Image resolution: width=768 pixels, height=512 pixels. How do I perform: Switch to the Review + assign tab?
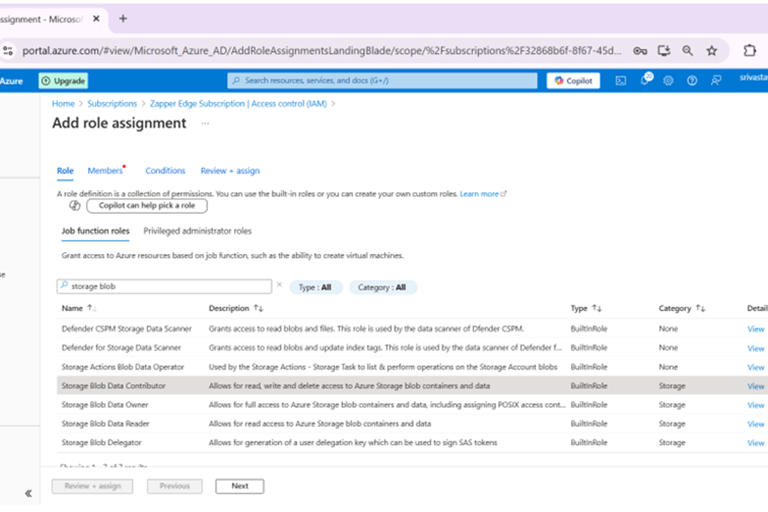pyautogui.click(x=230, y=171)
